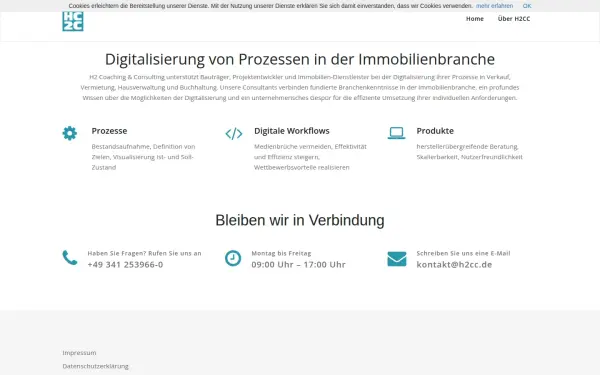
Task: Open the Datenschutzerklärung footer link
Action: (96, 366)
